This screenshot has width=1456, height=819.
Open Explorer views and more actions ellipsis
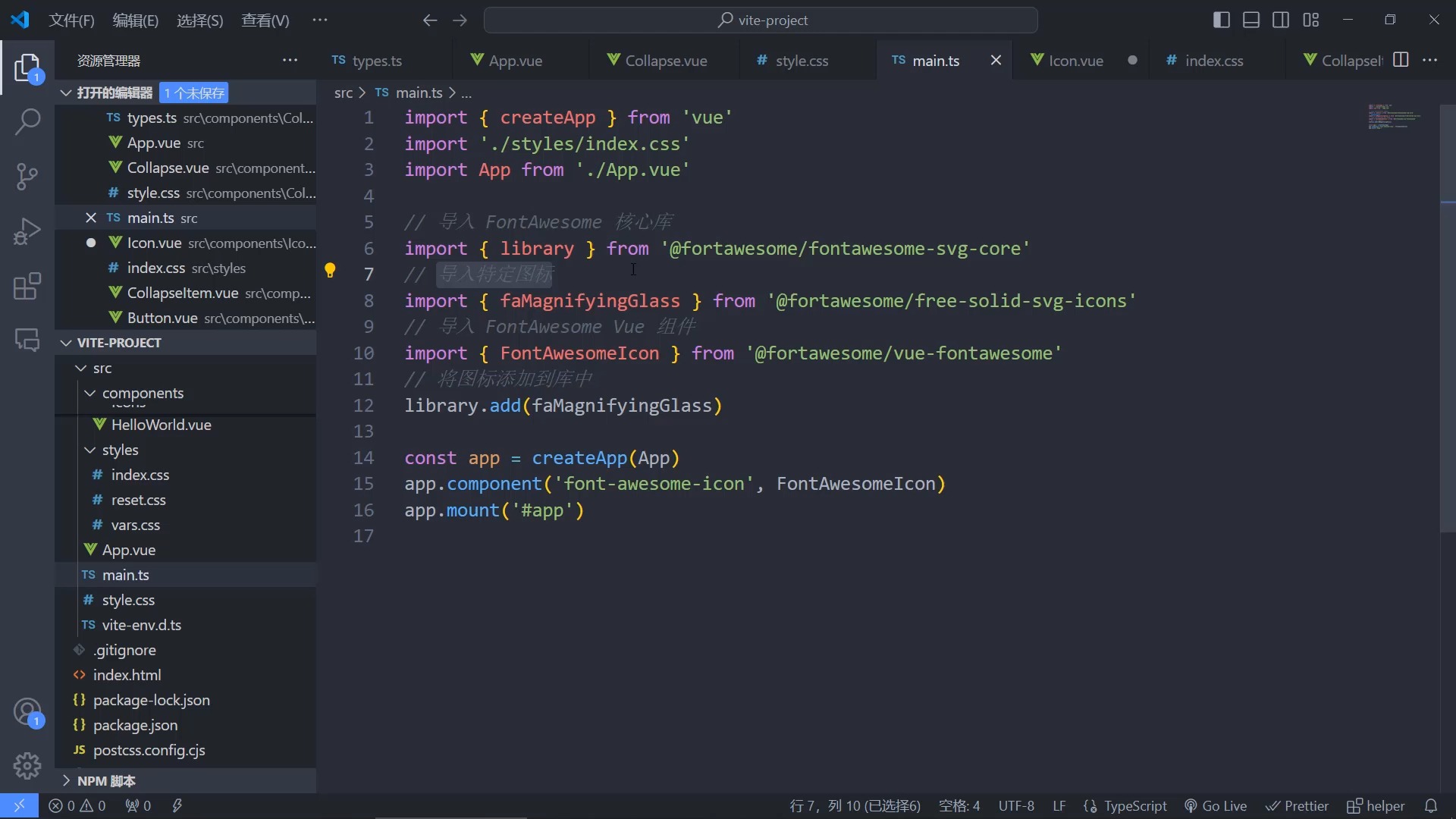pos(290,60)
